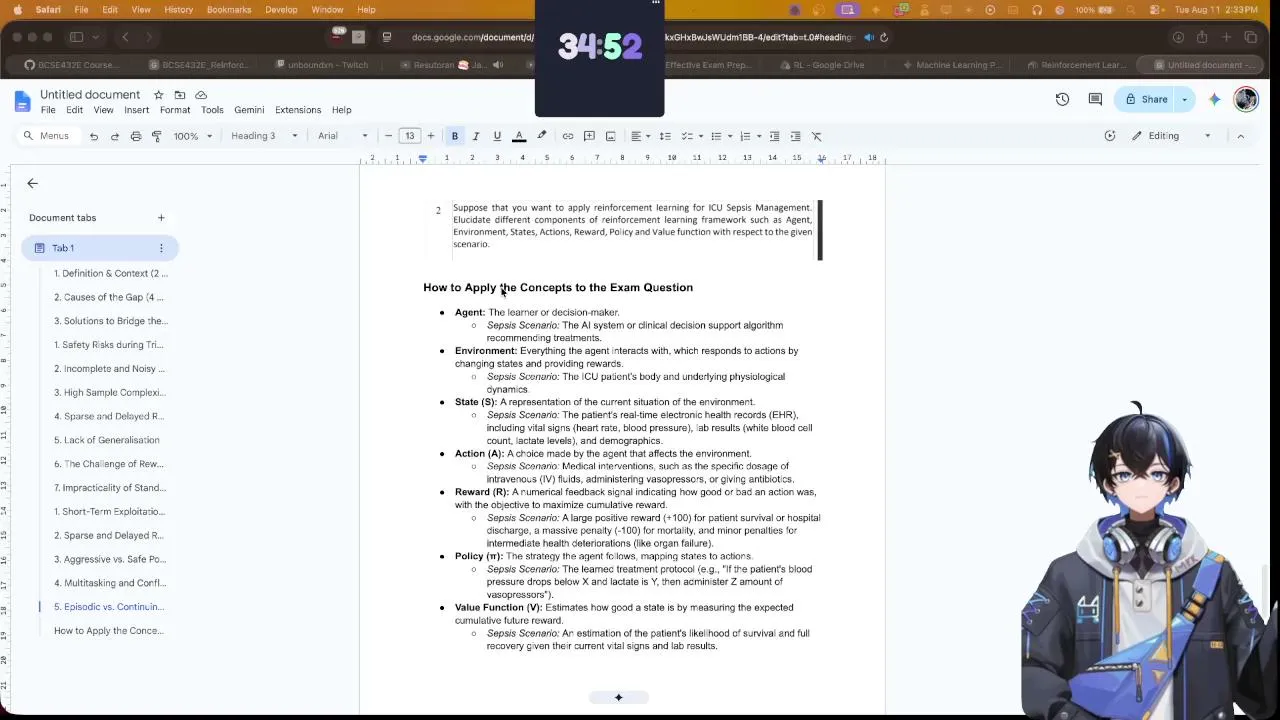
Task: Open the Extensions menu
Action: [x=298, y=110]
